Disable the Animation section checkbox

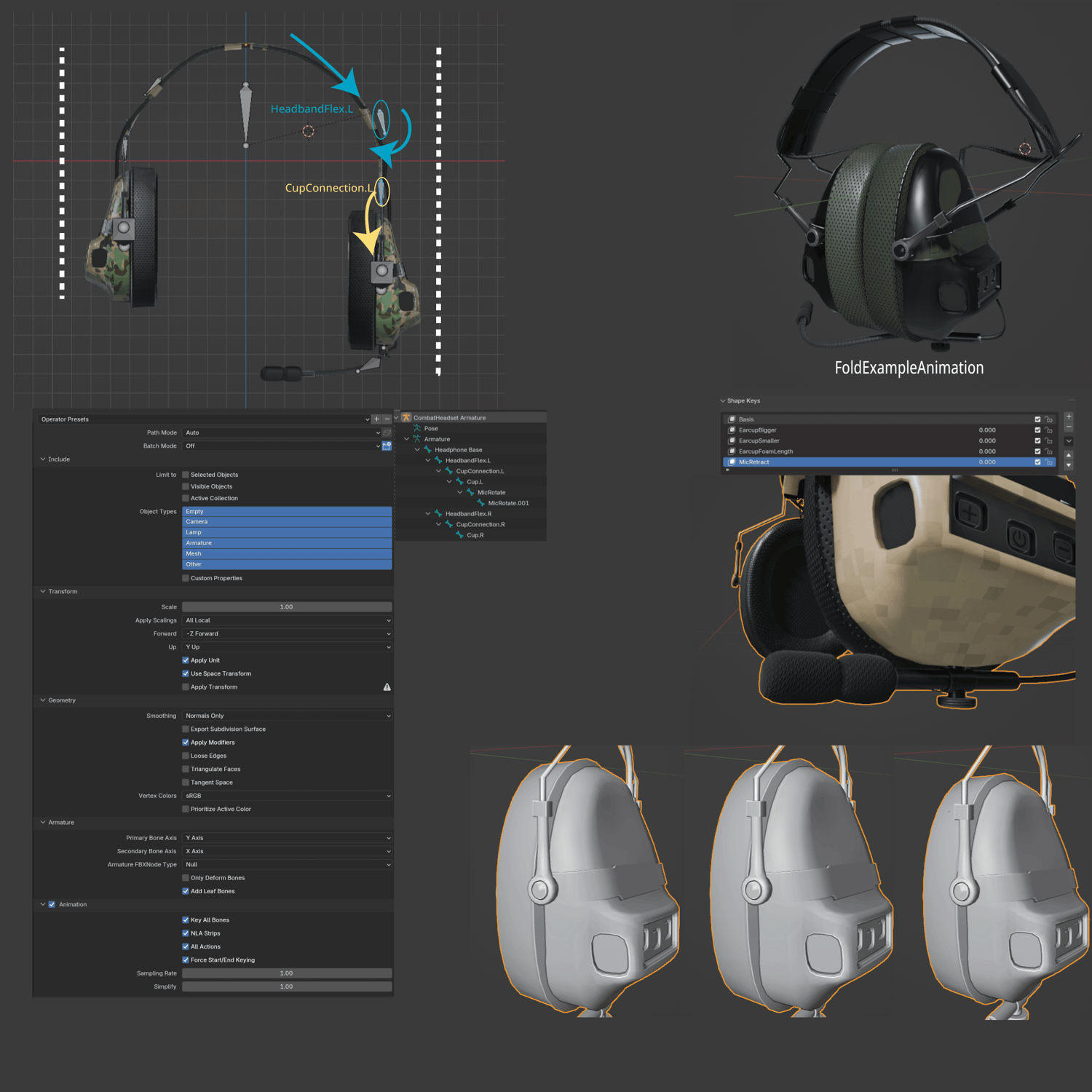coord(52,904)
